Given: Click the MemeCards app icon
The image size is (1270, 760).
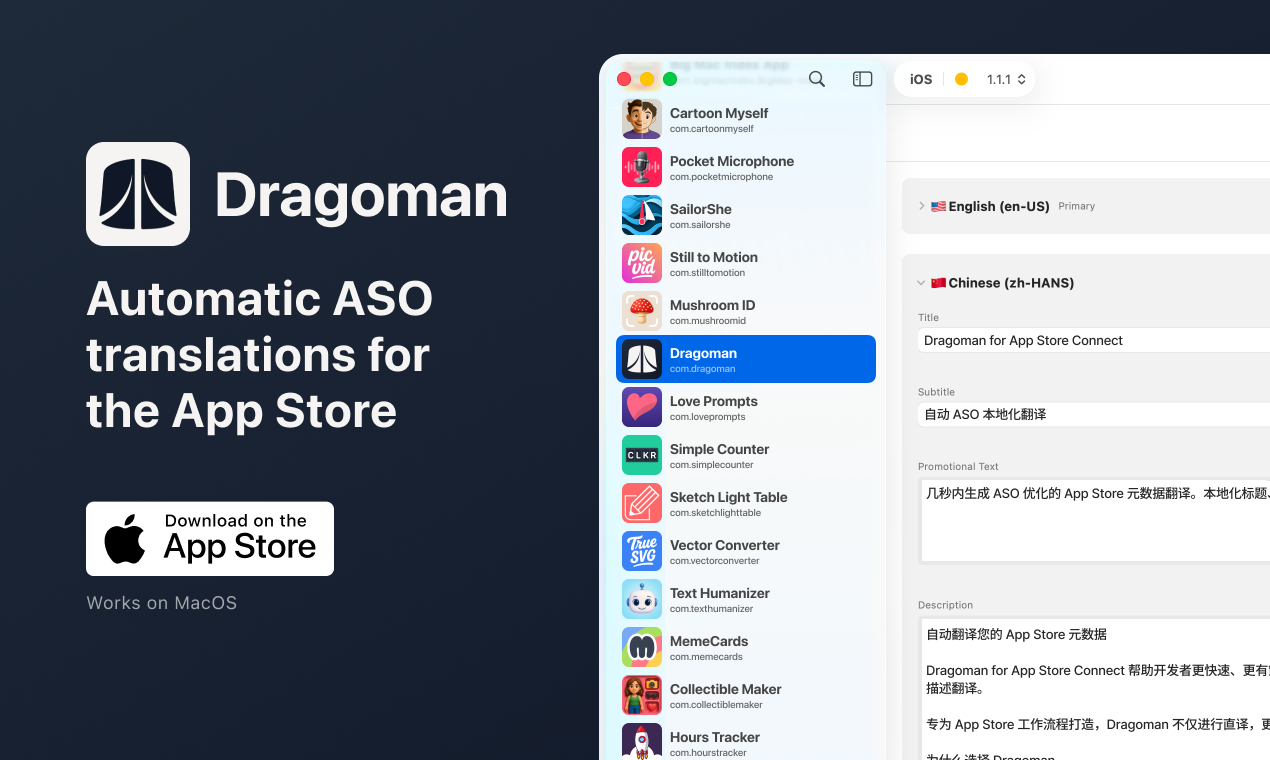Looking at the screenshot, I should (x=642, y=647).
